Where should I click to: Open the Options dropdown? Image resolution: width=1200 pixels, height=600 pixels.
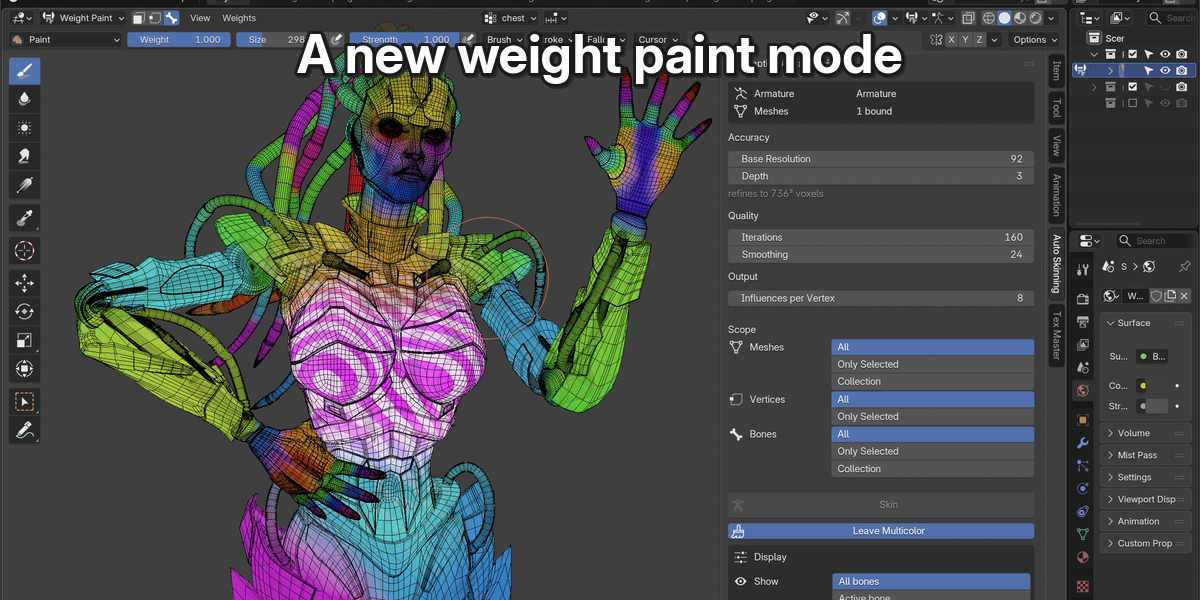[x=1033, y=40]
